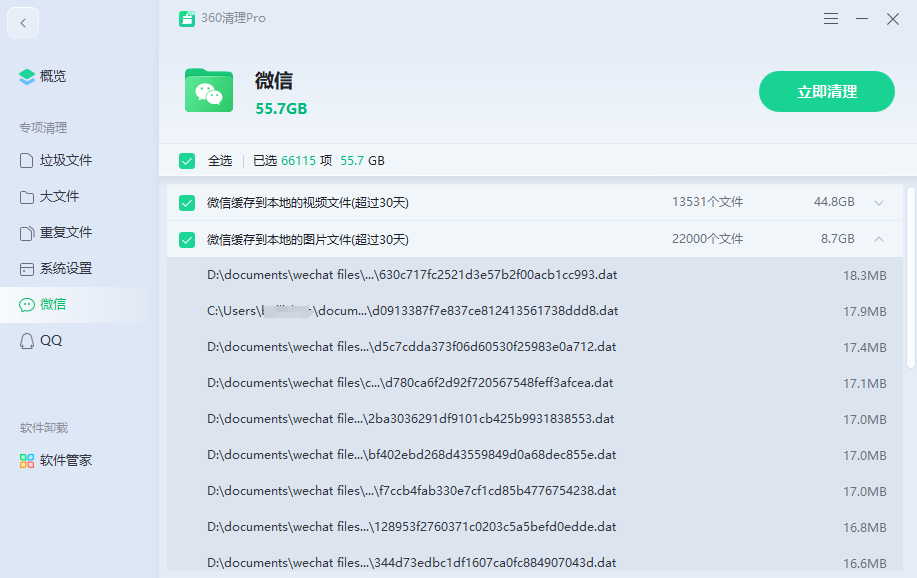Screen dimensions: 917x578
Task: Click the 微信 chat bubble sidebar icon
Action: (26, 305)
